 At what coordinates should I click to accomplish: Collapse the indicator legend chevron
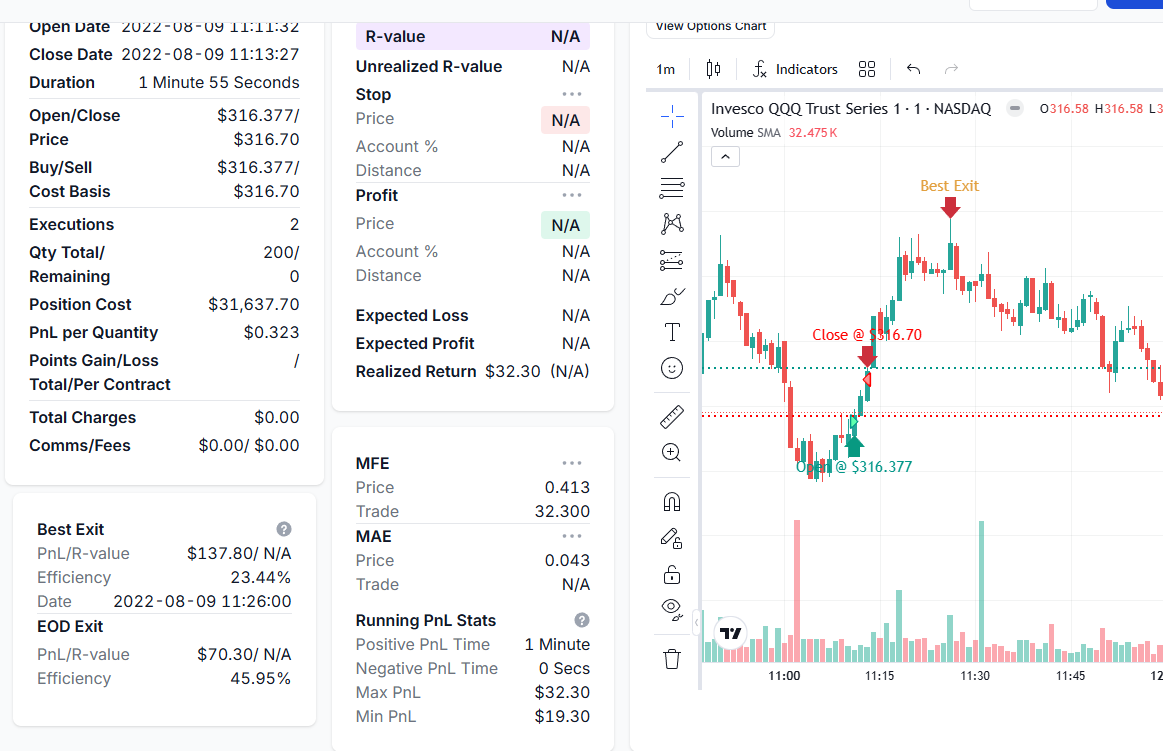(725, 156)
